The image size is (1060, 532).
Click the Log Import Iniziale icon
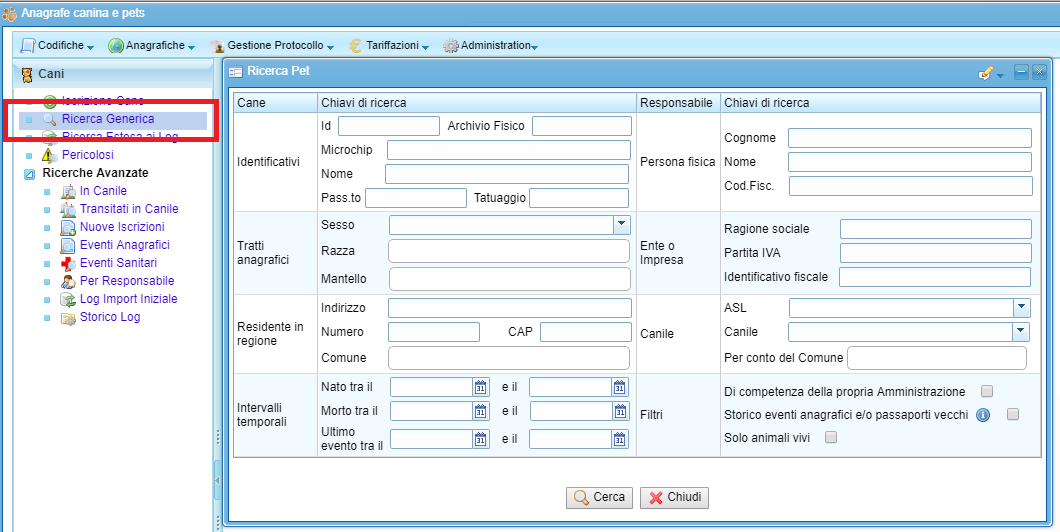pyautogui.click(x=68, y=299)
